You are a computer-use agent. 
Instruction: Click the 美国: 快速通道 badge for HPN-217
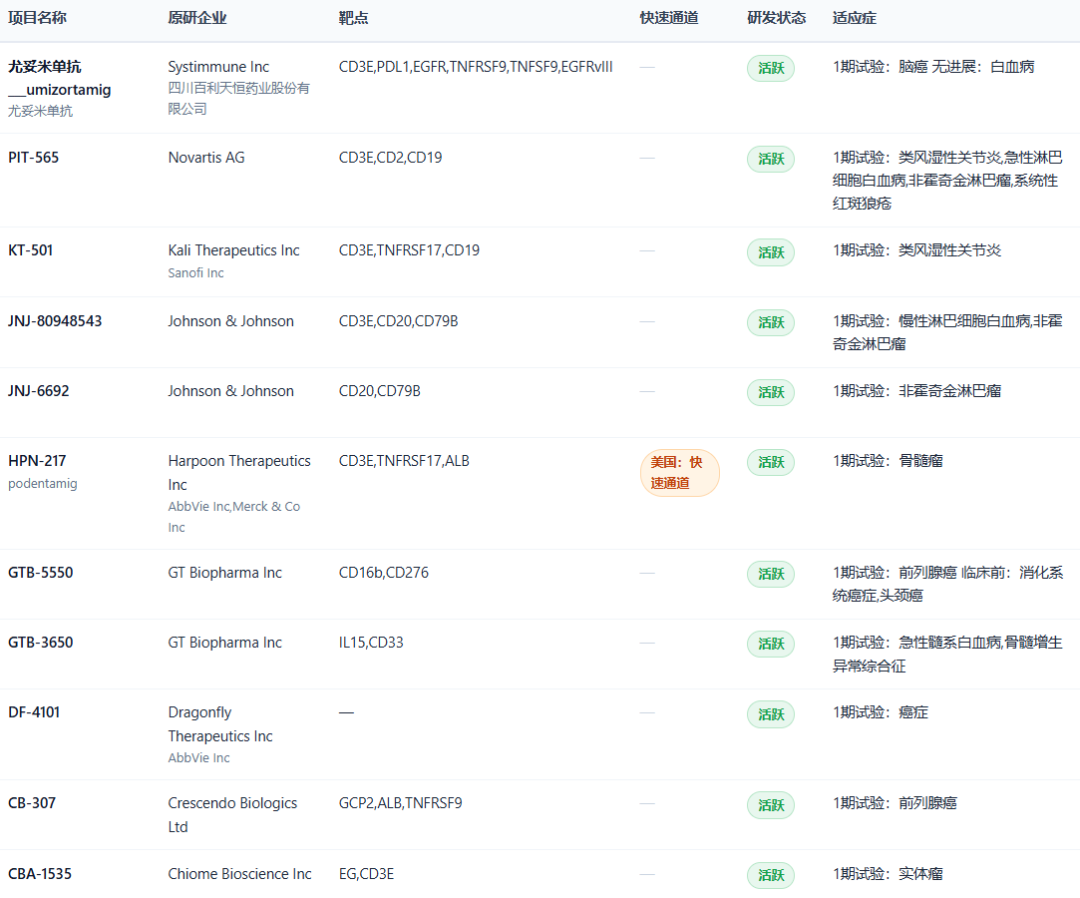click(679, 473)
